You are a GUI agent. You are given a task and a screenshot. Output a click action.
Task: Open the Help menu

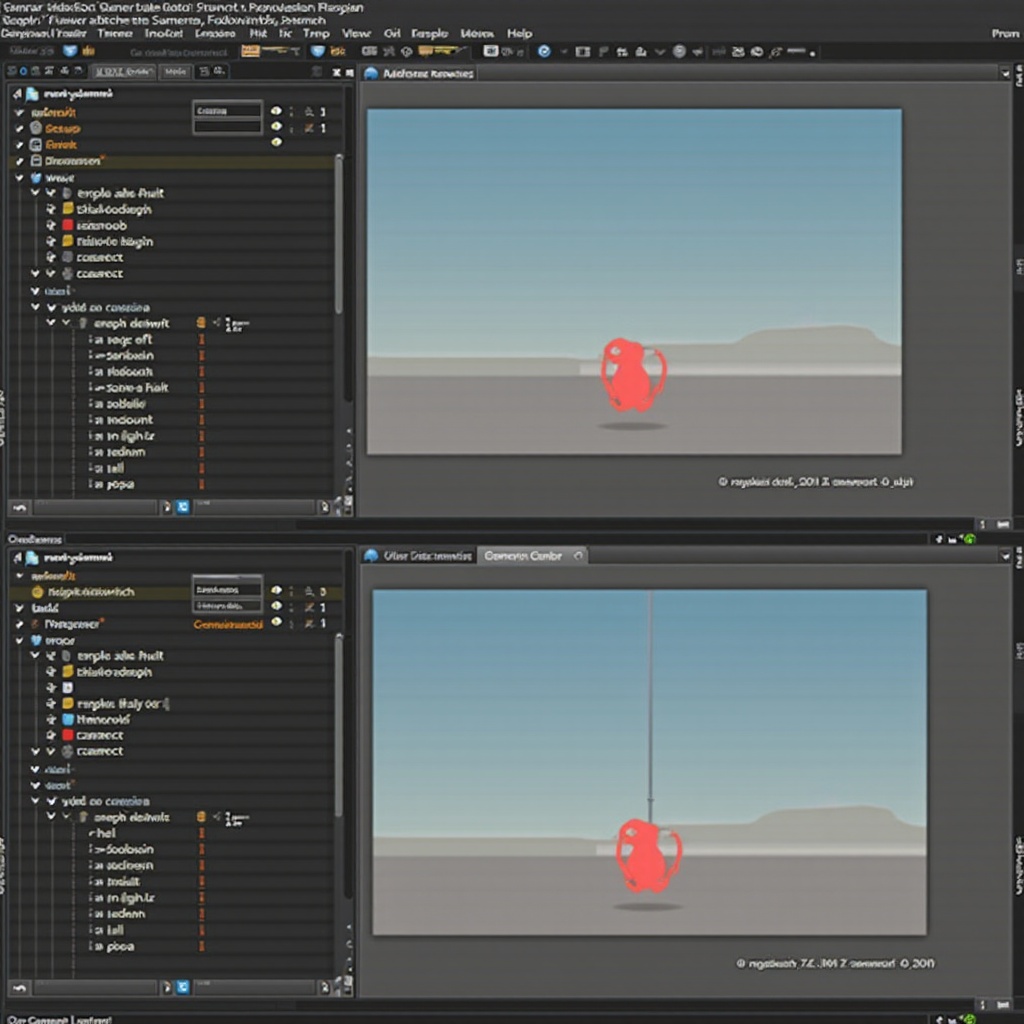(x=519, y=33)
